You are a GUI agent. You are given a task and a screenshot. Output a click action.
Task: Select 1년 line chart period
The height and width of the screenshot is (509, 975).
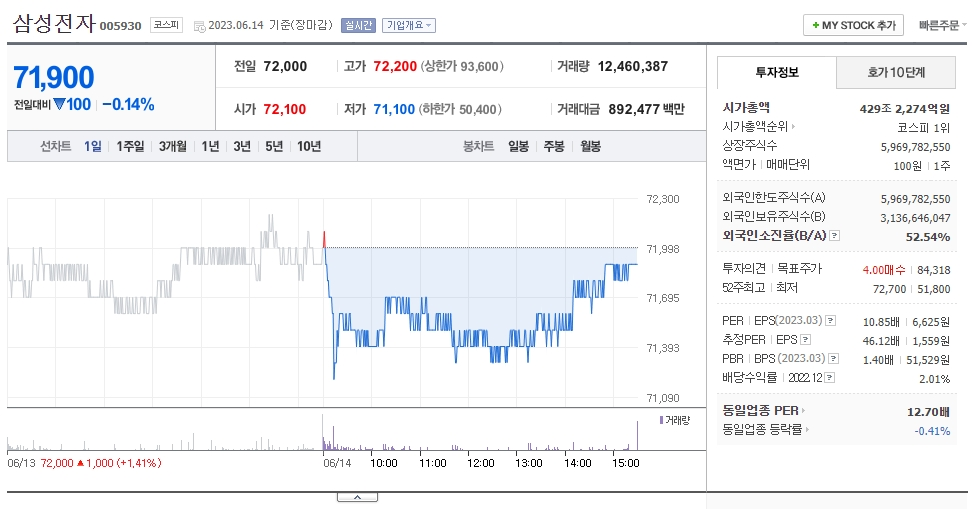click(x=210, y=147)
